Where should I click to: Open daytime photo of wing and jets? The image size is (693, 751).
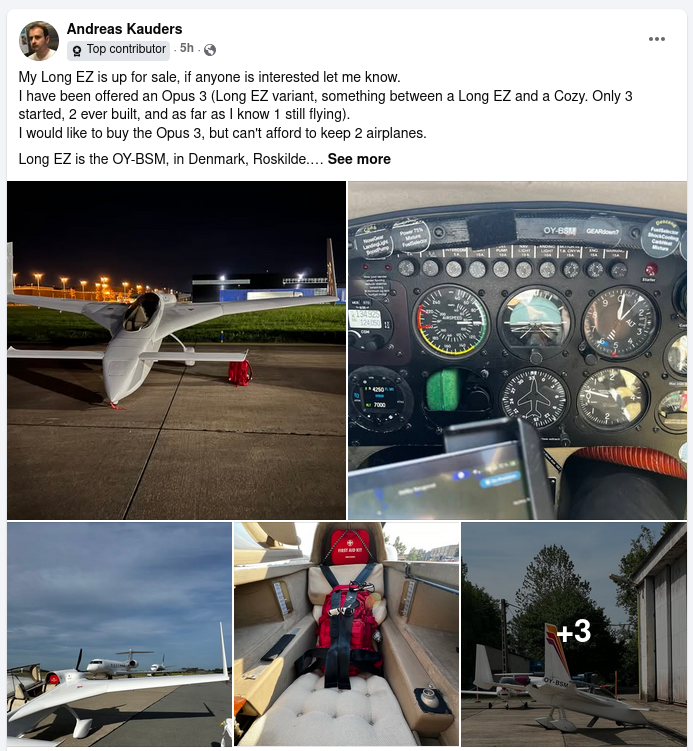coord(119,634)
